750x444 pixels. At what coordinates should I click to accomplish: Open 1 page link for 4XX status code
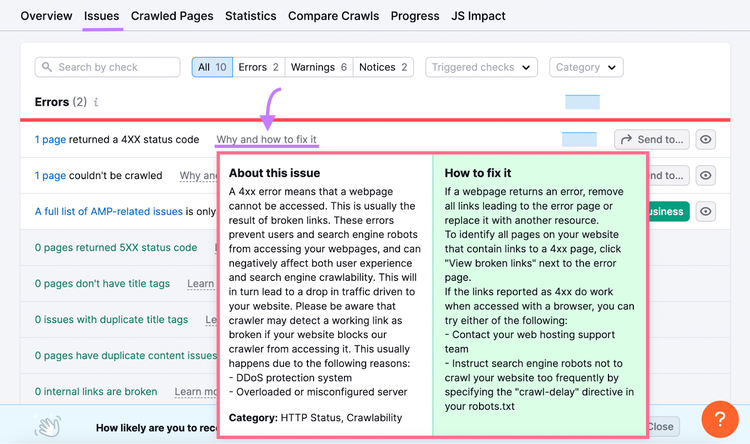pyautogui.click(x=50, y=140)
